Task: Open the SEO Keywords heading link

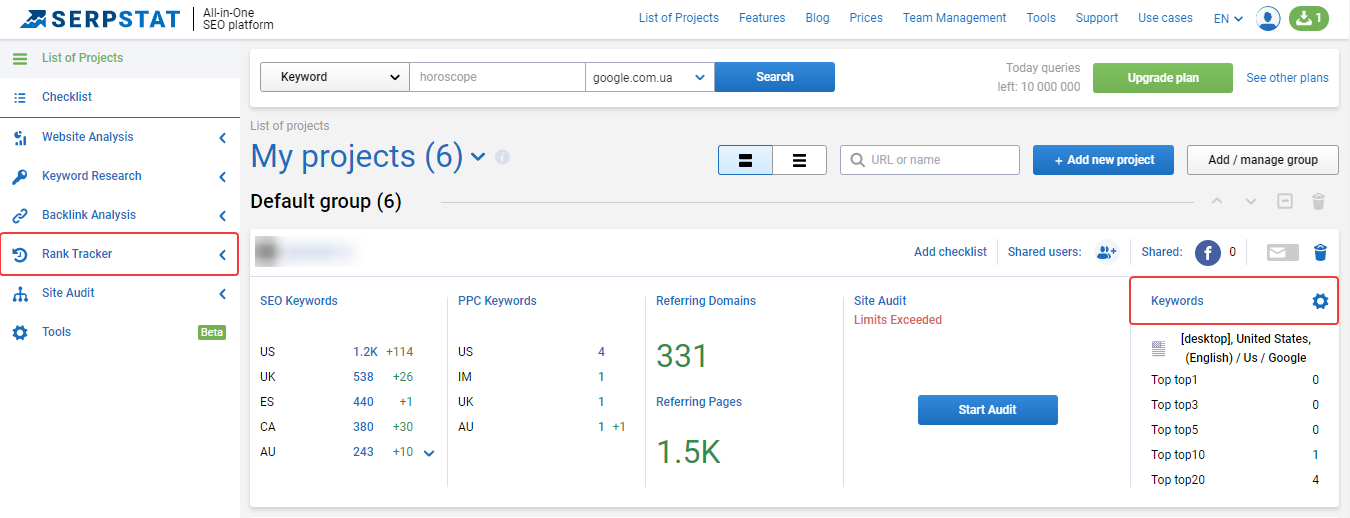Action: [299, 301]
